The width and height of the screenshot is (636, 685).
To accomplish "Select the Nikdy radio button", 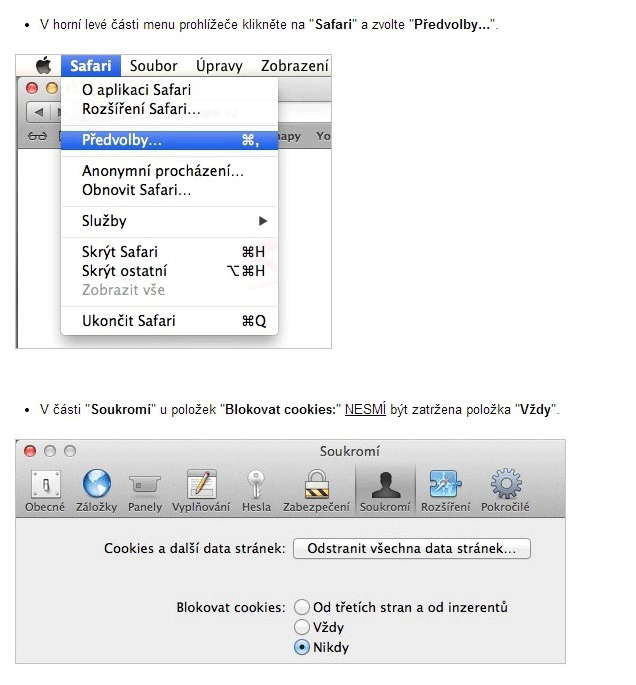I will (301, 647).
